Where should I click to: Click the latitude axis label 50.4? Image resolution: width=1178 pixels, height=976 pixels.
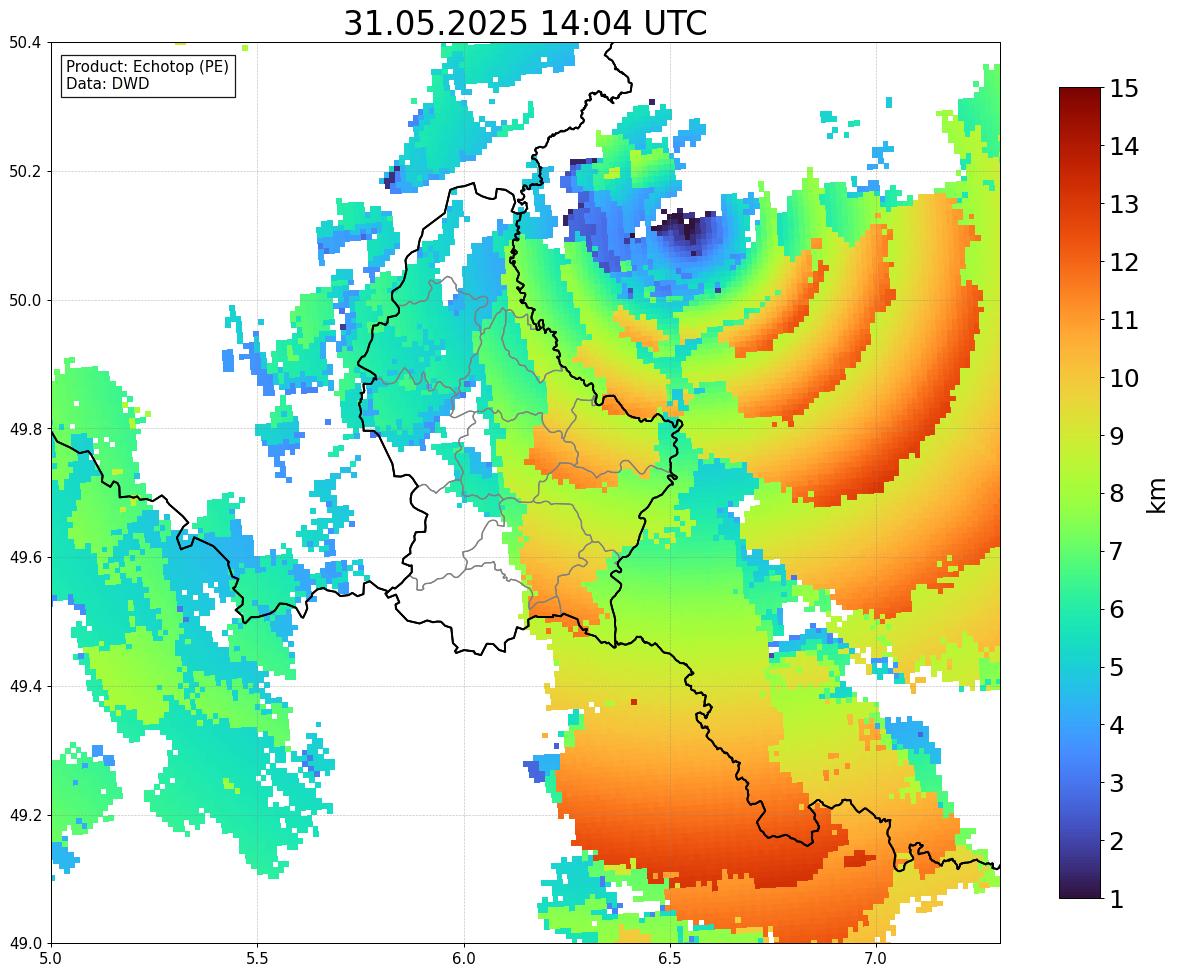25,43
